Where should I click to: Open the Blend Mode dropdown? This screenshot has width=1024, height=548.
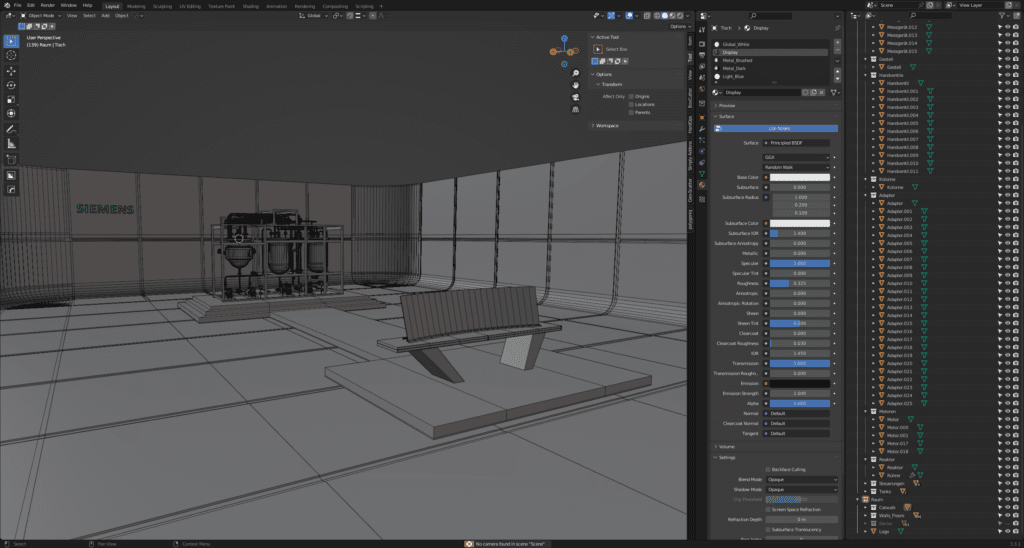[801, 479]
